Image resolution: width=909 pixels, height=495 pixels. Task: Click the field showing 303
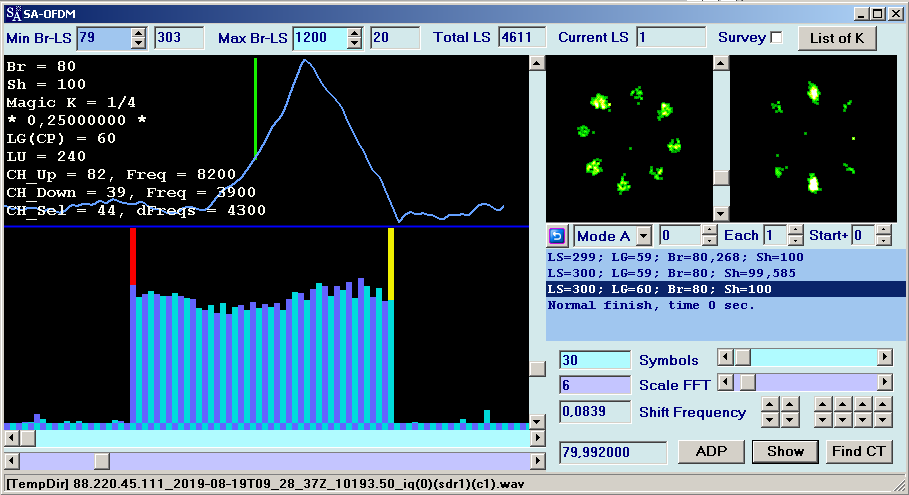pos(179,38)
